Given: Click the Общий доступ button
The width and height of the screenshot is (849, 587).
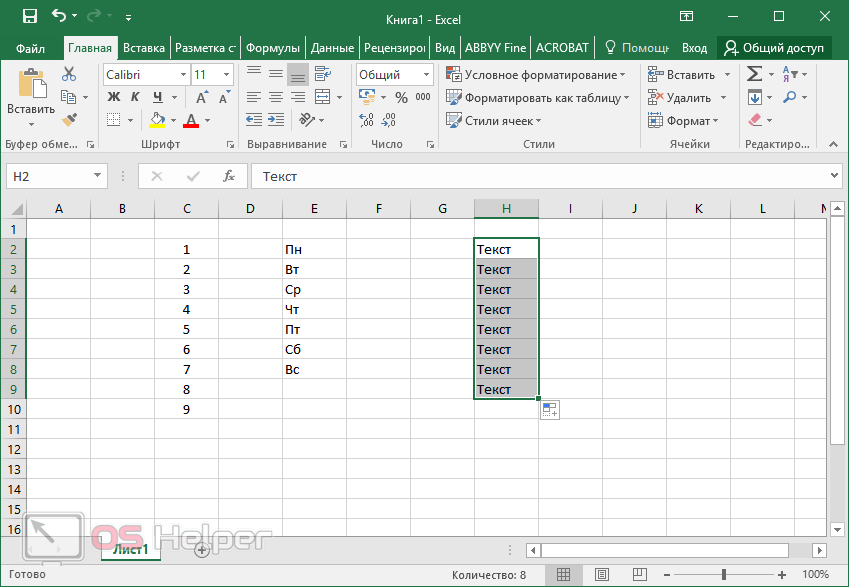Looking at the screenshot, I should 775,48.
